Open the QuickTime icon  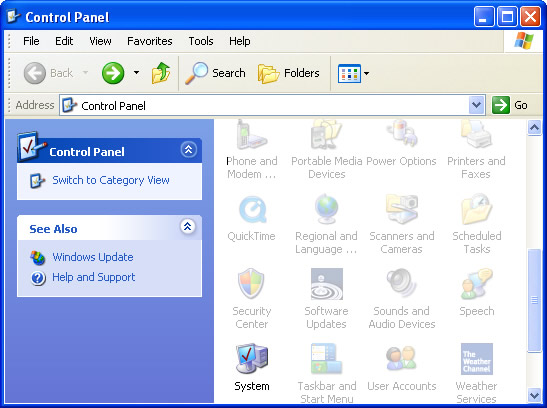252,209
